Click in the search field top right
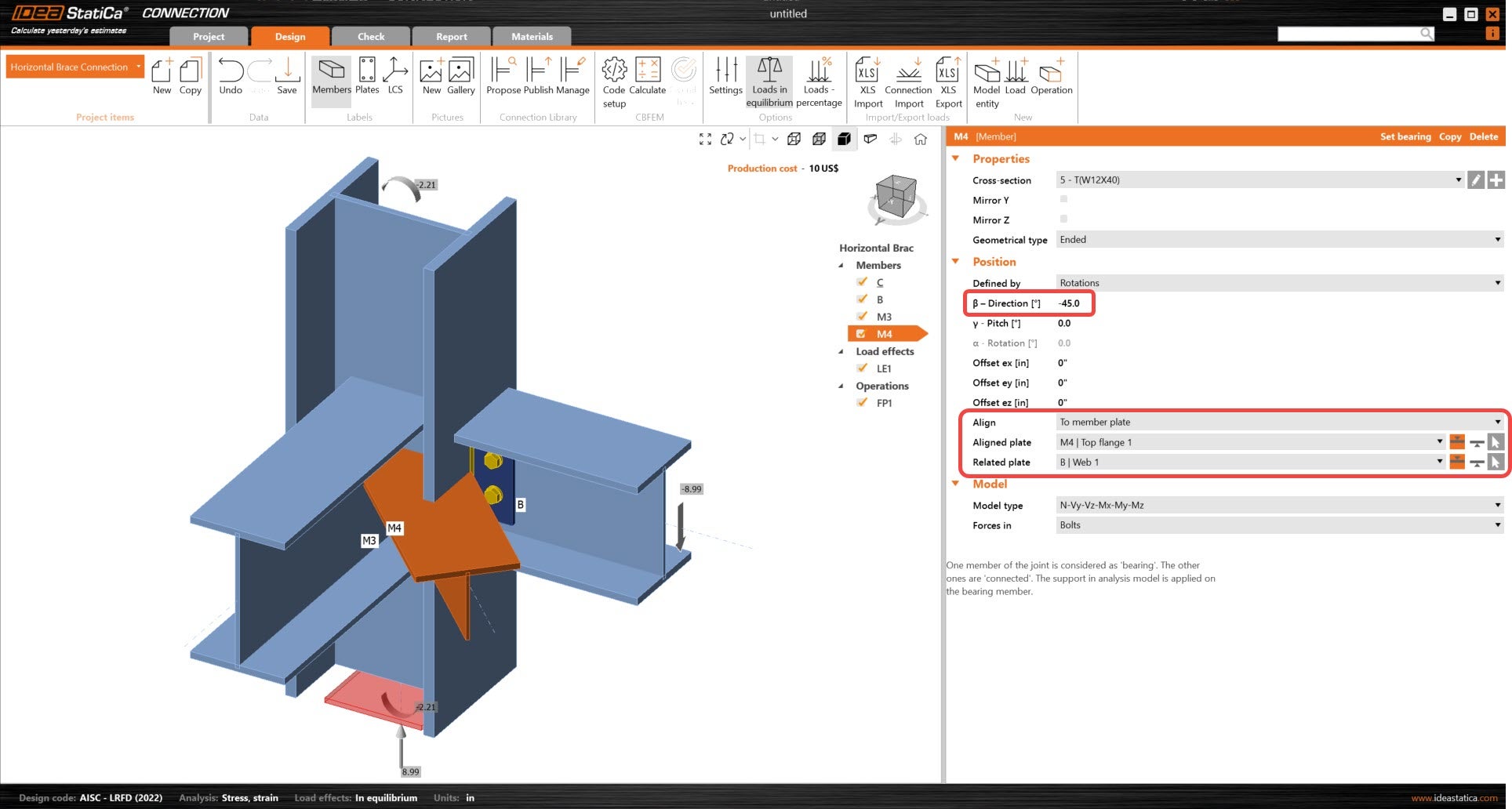The height and width of the screenshot is (809, 1512). point(1357,34)
